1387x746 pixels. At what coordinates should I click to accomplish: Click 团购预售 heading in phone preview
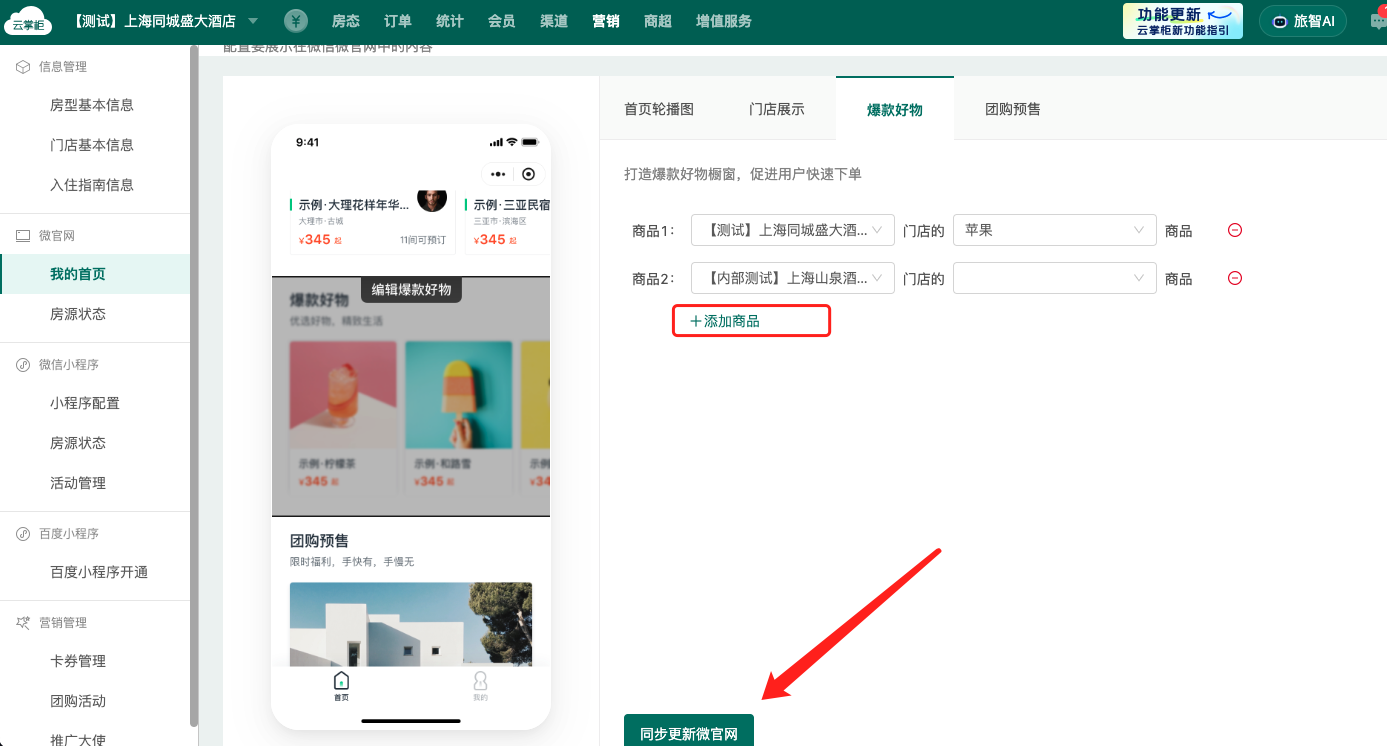[x=319, y=541]
